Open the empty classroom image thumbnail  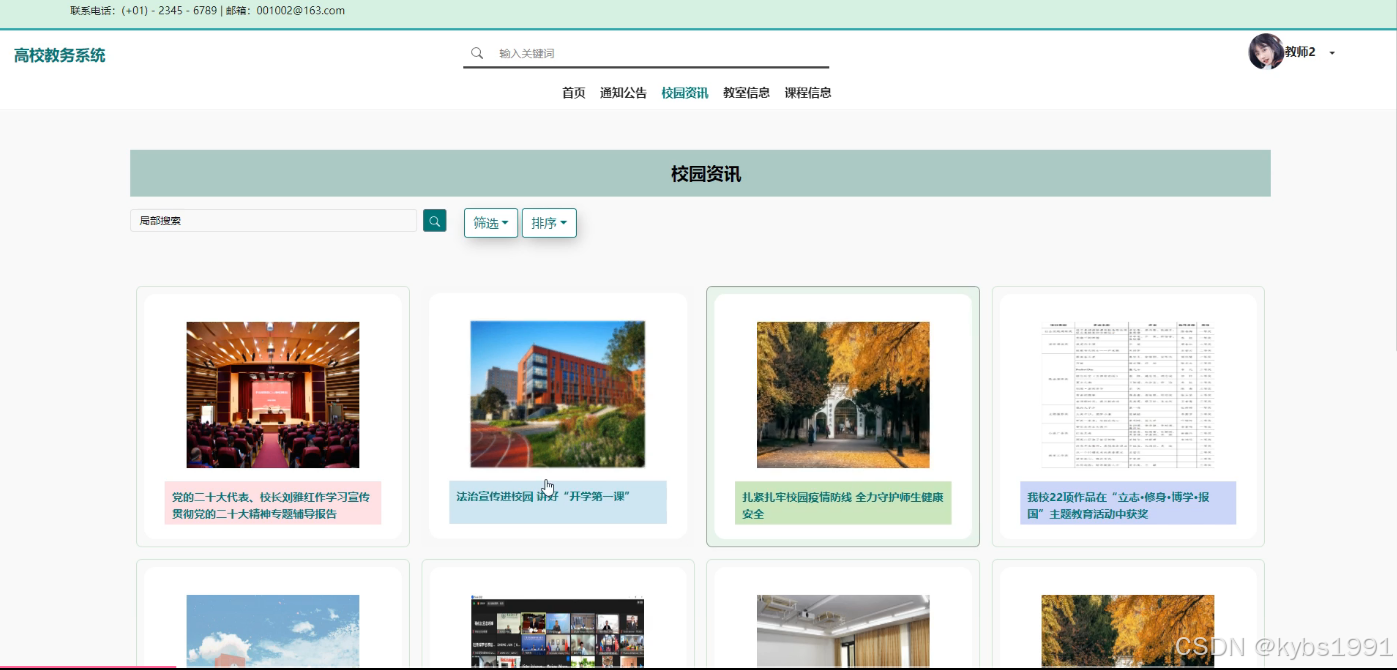point(843,632)
